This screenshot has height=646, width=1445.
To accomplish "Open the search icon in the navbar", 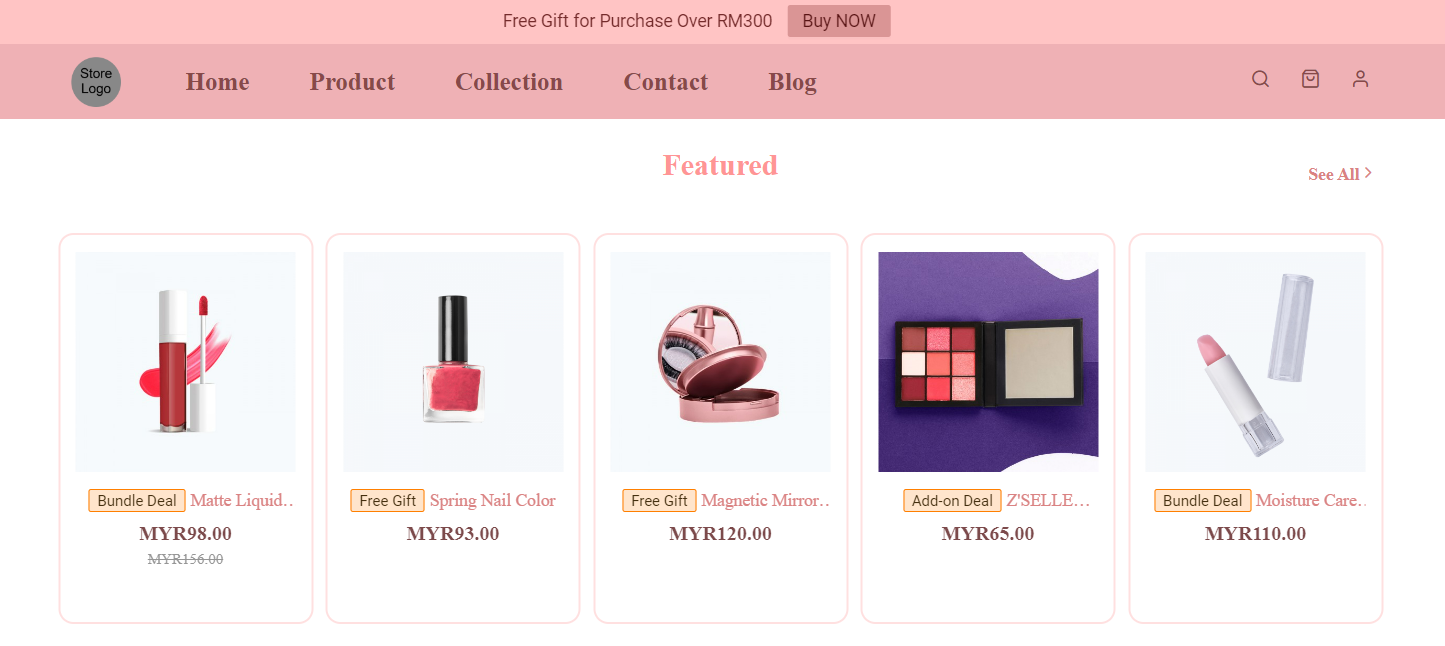I will (1260, 79).
